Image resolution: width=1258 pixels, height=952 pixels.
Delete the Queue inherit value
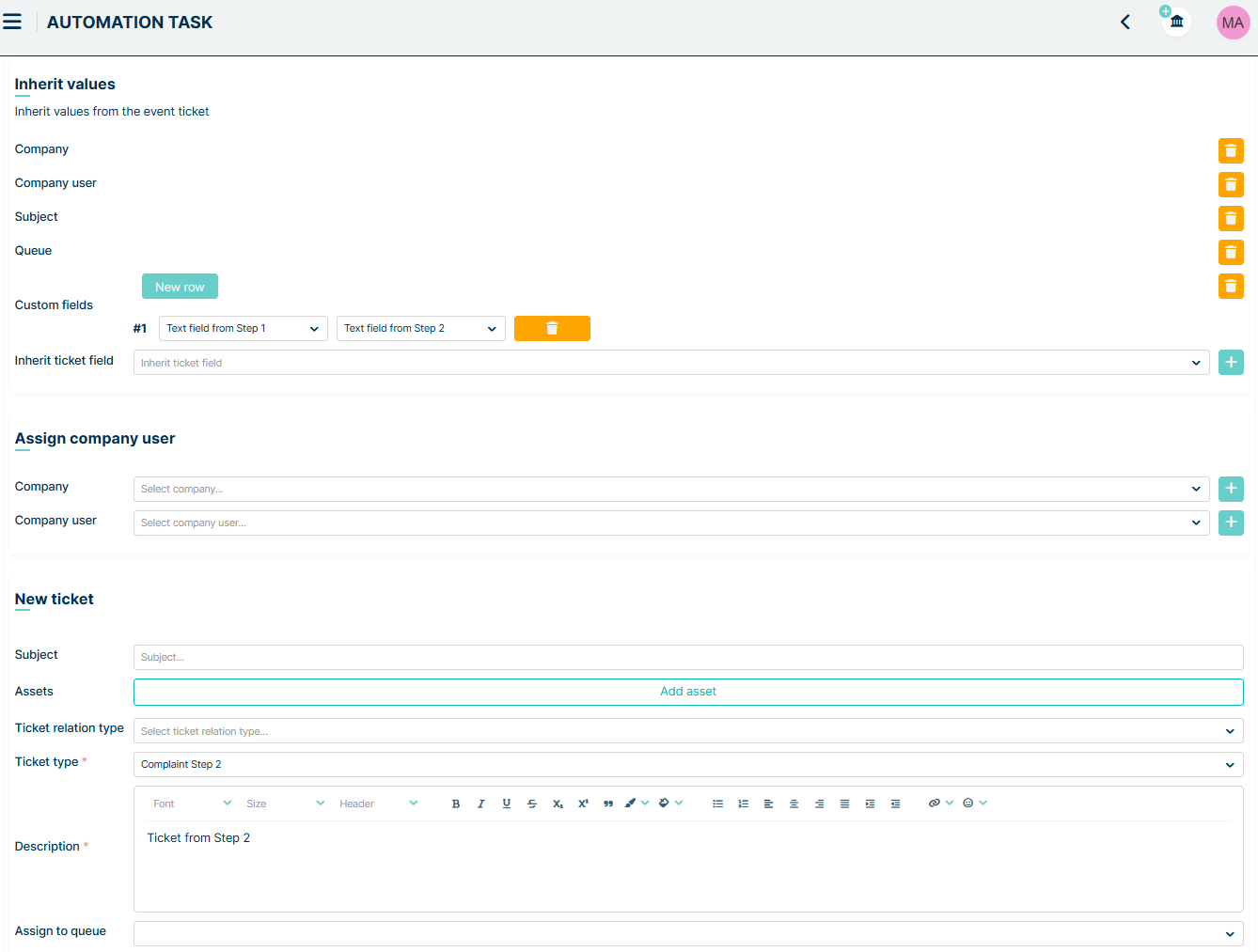click(1230, 252)
